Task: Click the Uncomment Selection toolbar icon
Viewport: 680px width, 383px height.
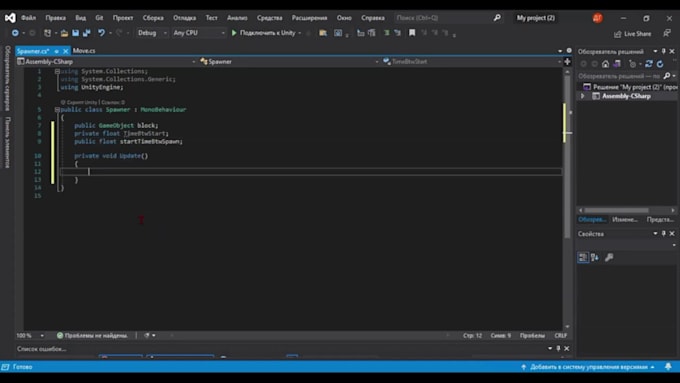Action: coord(397,33)
